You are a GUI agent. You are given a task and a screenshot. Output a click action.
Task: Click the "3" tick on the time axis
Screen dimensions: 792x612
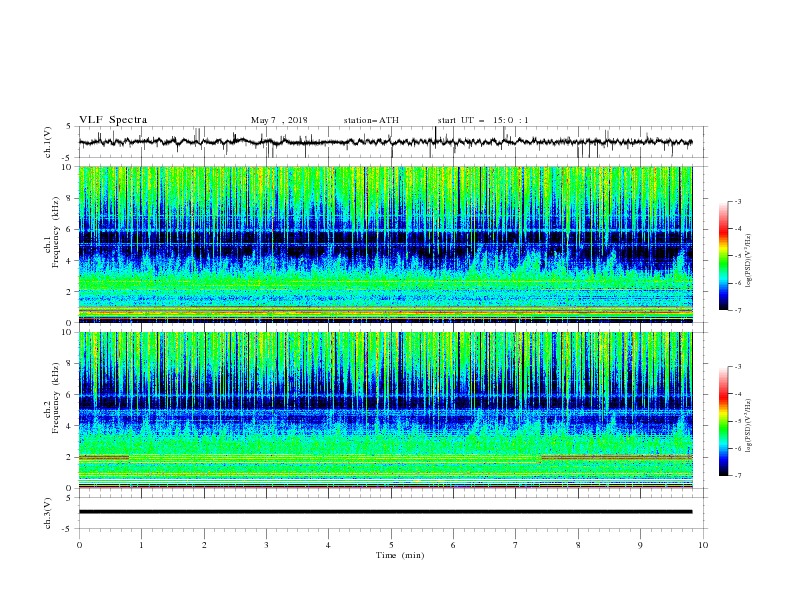(x=266, y=545)
